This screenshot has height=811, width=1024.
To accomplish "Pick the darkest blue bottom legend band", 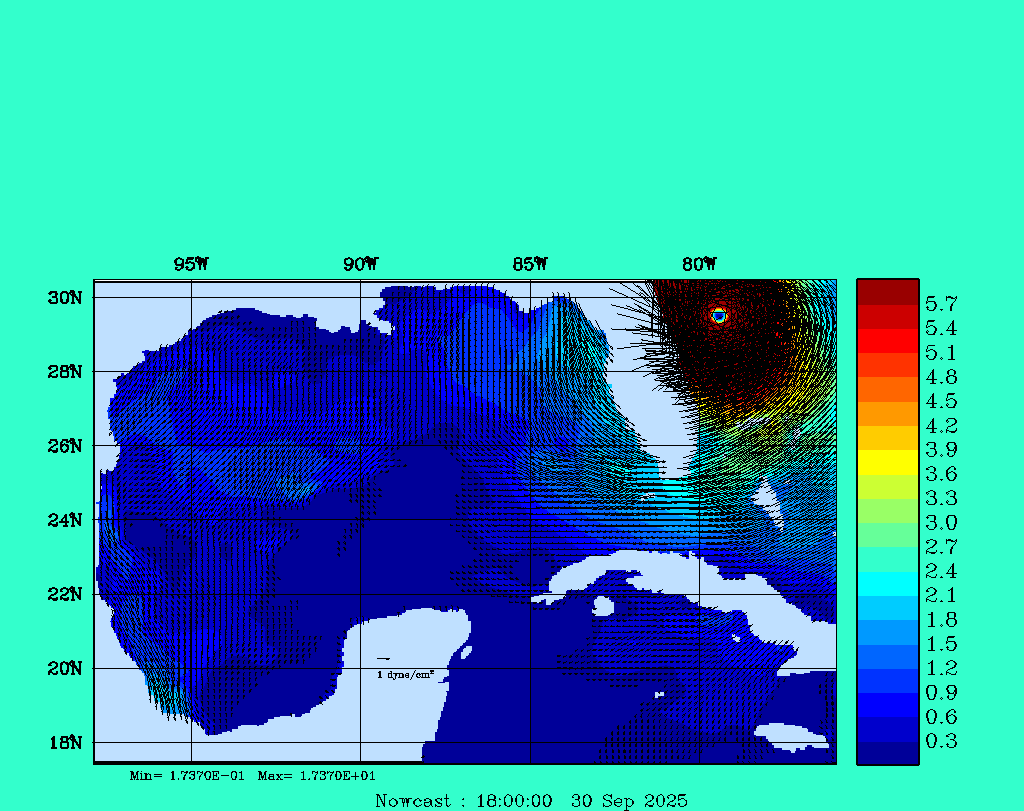I will [x=887, y=753].
